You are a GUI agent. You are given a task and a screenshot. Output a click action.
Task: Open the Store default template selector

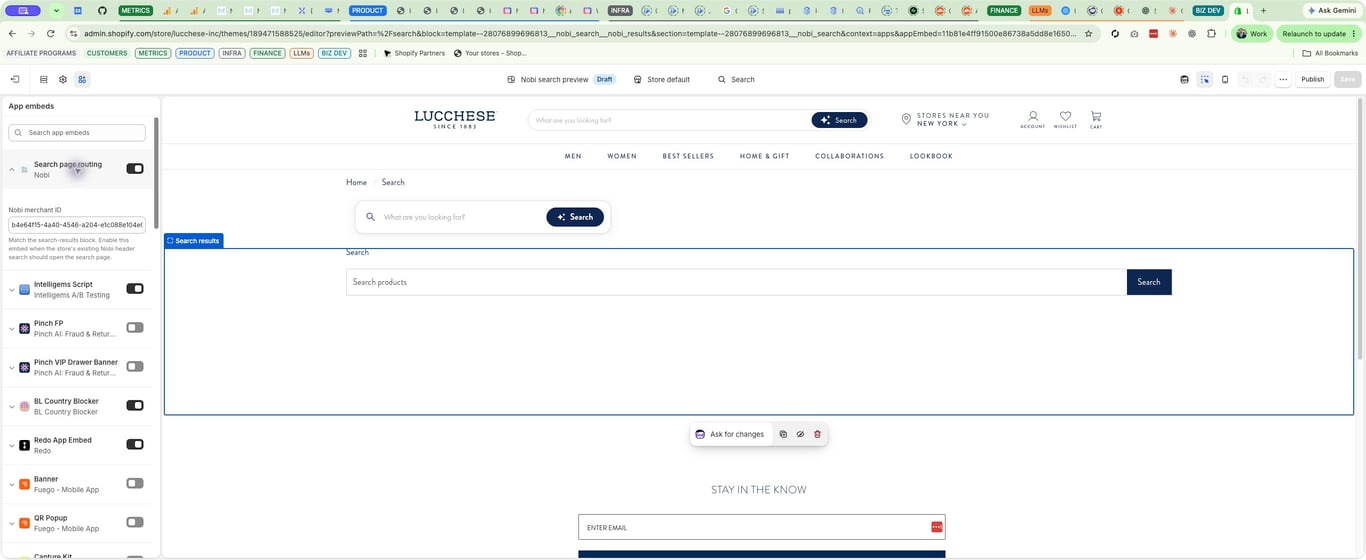662,79
